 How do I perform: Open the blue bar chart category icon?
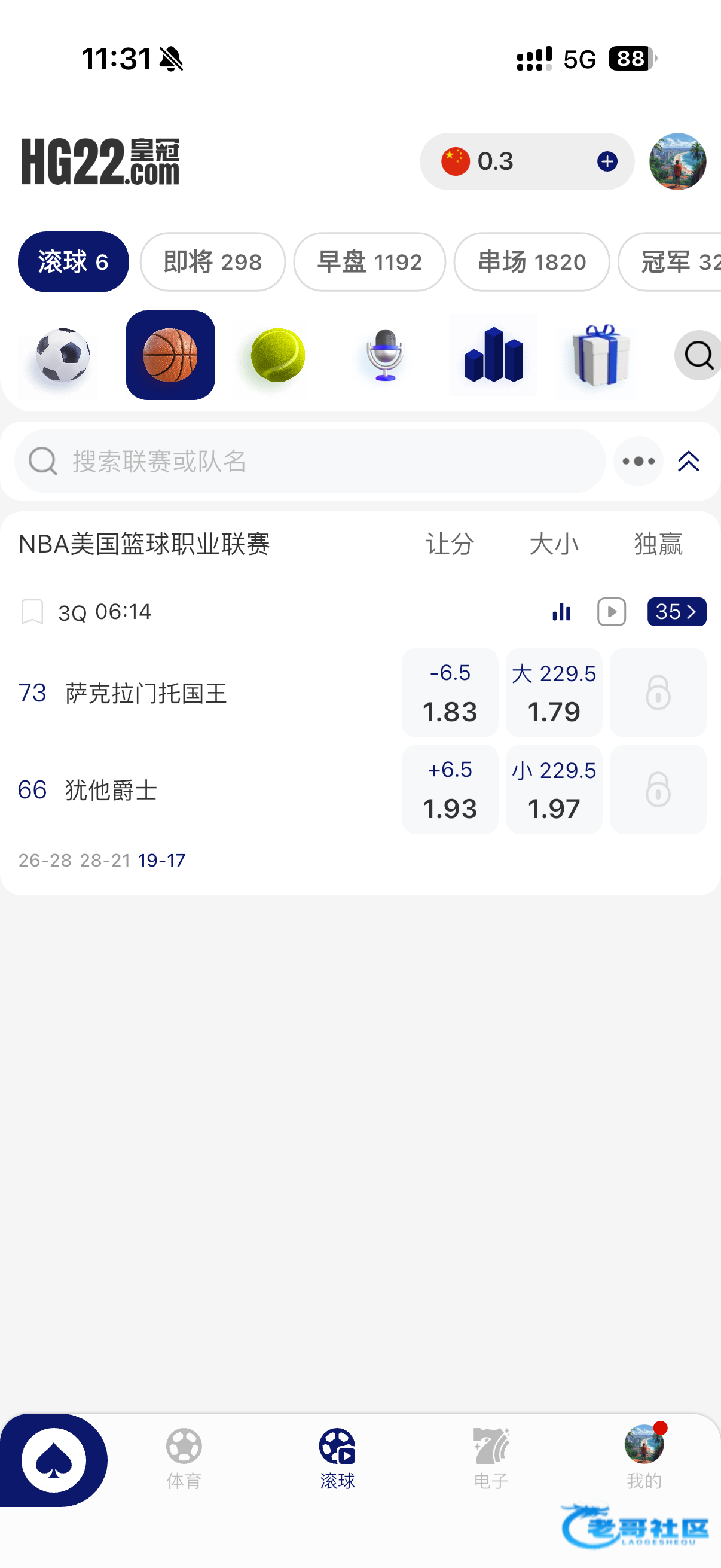pyautogui.click(x=493, y=355)
